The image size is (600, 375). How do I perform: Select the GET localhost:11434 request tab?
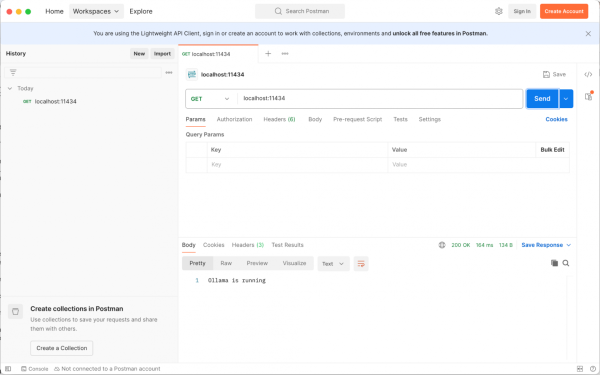pos(218,54)
